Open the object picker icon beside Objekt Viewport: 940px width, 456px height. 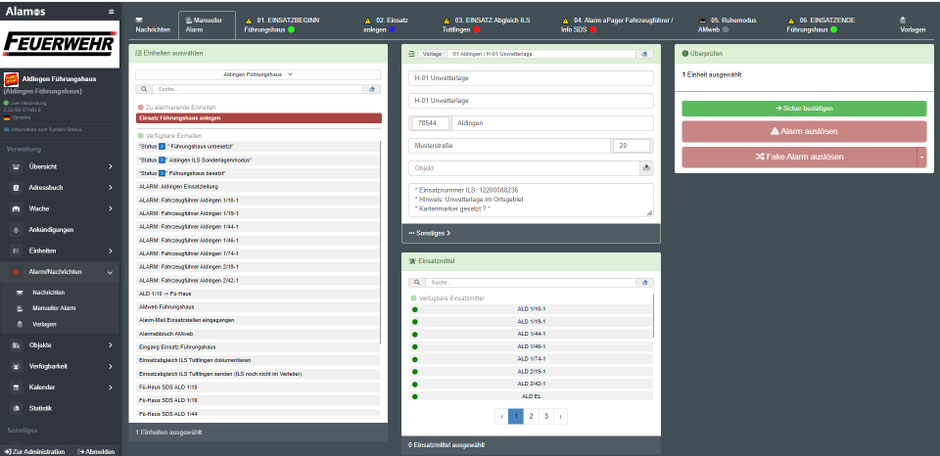[x=646, y=168]
